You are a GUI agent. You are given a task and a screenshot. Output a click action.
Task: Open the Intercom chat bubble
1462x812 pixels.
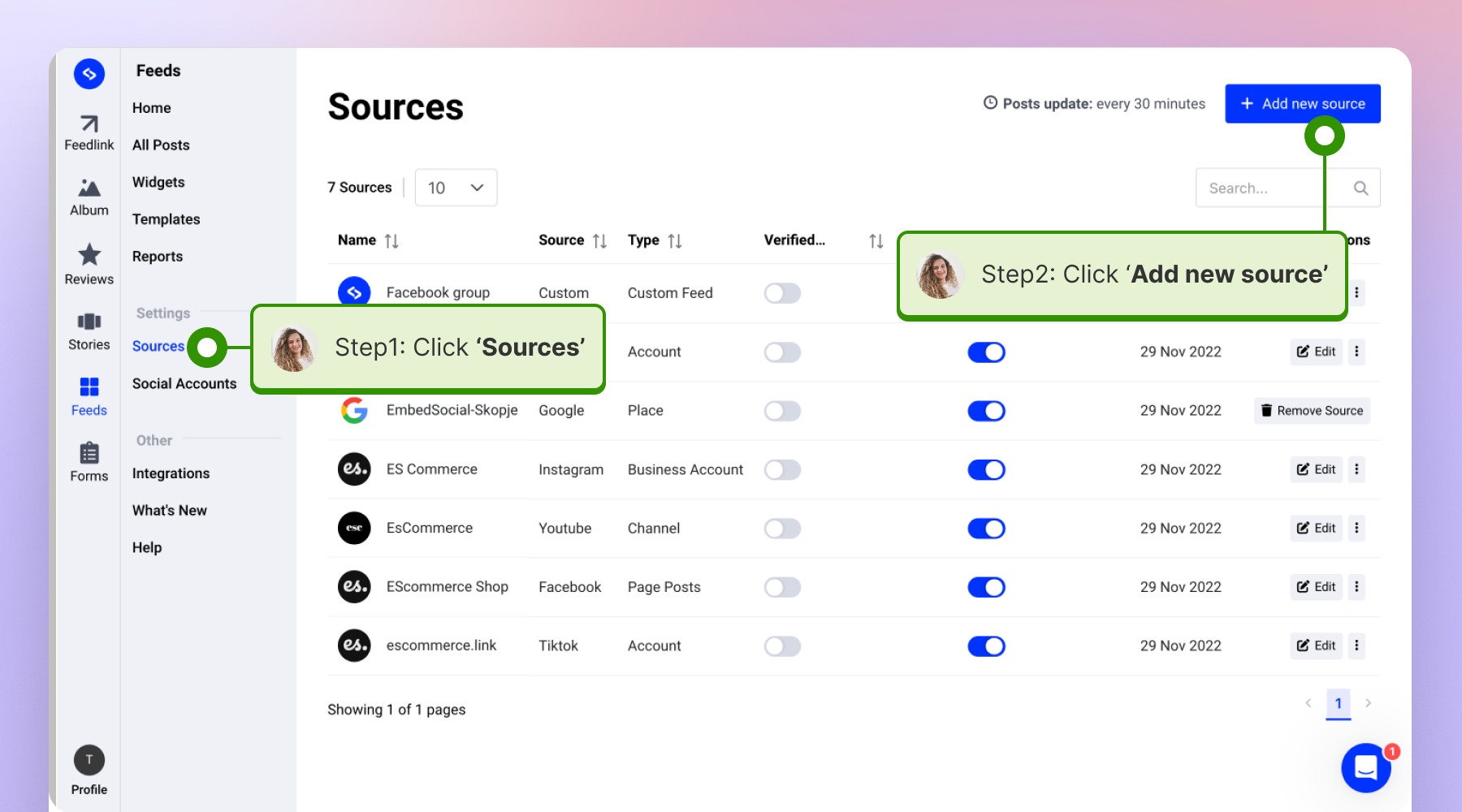pyautogui.click(x=1366, y=768)
